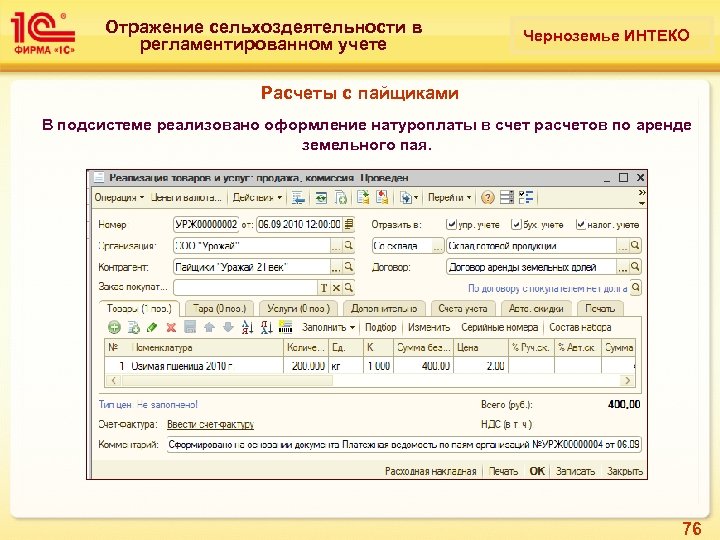Switch to the Товары tab
This screenshot has width=720, height=540.
(139, 309)
